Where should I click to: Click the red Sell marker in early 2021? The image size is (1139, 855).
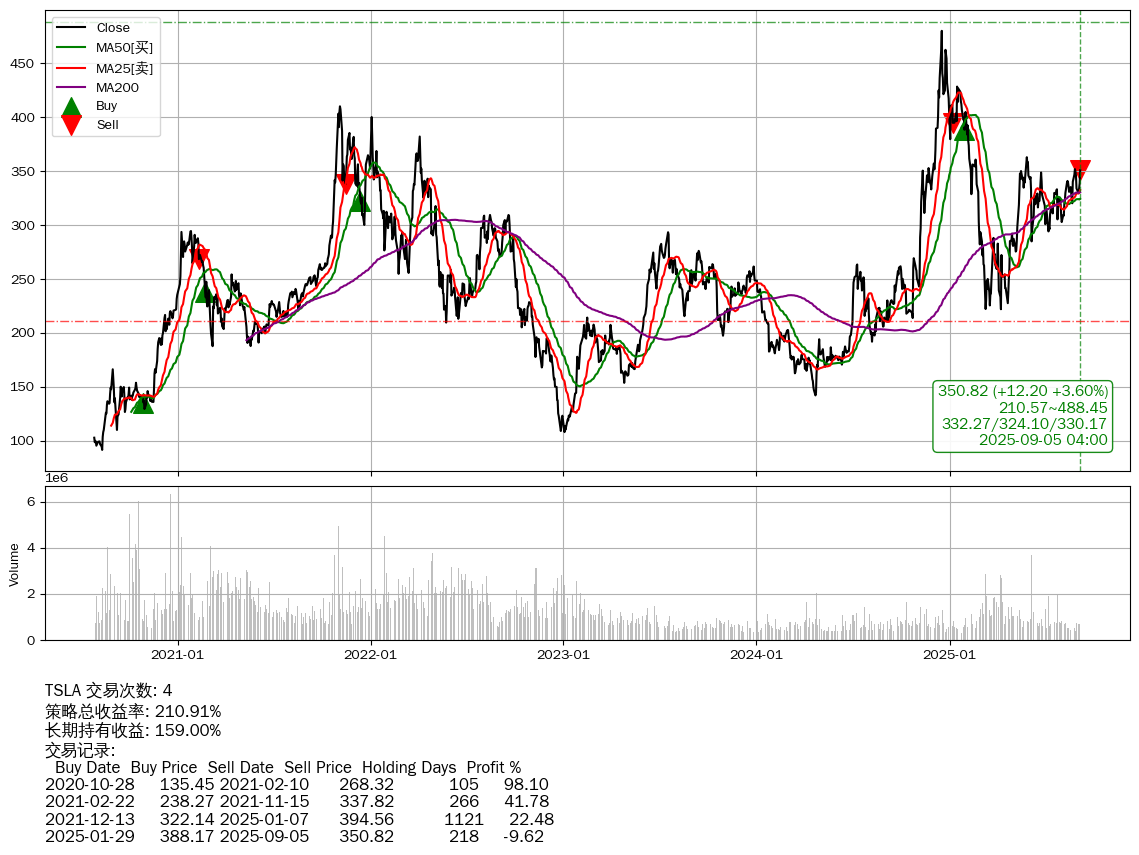point(201,259)
